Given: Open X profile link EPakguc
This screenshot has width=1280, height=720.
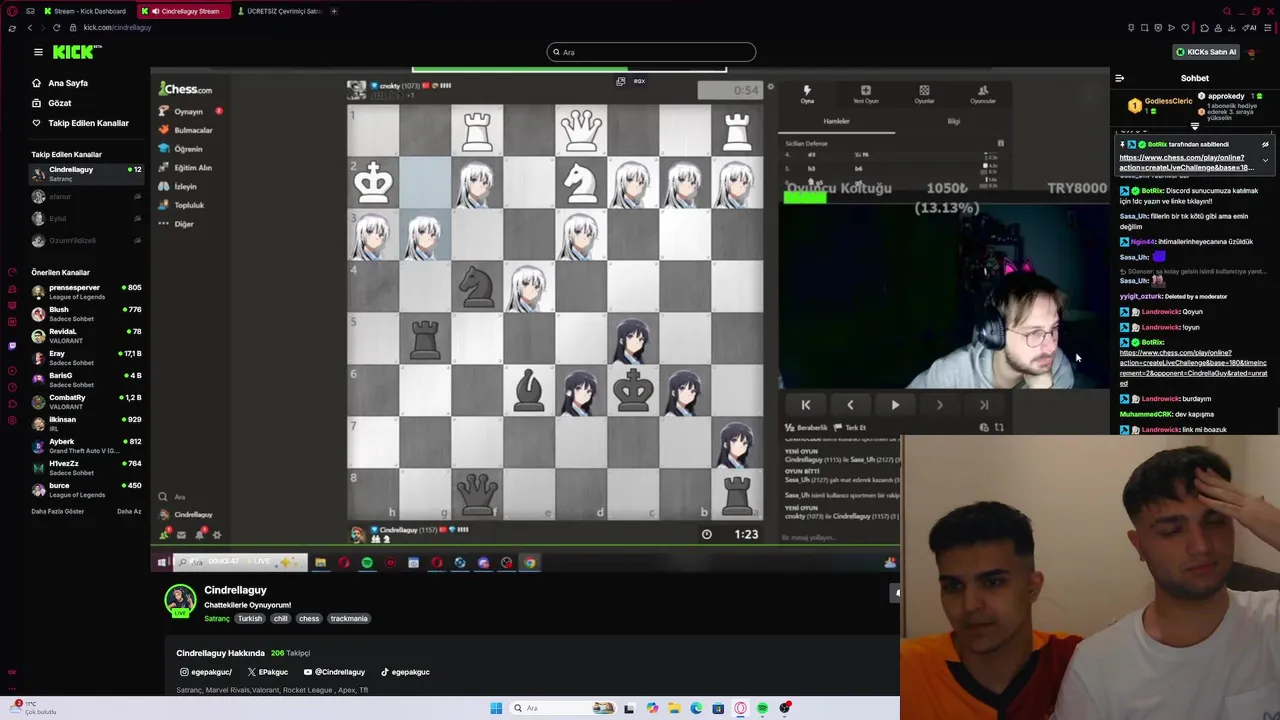Looking at the screenshot, I should pyautogui.click(x=267, y=672).
